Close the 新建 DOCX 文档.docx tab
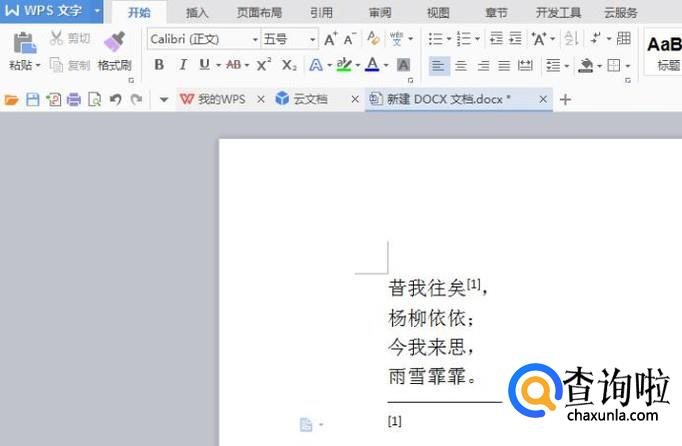The width and height of the screenshot is (682, 446). click(543, 100)
